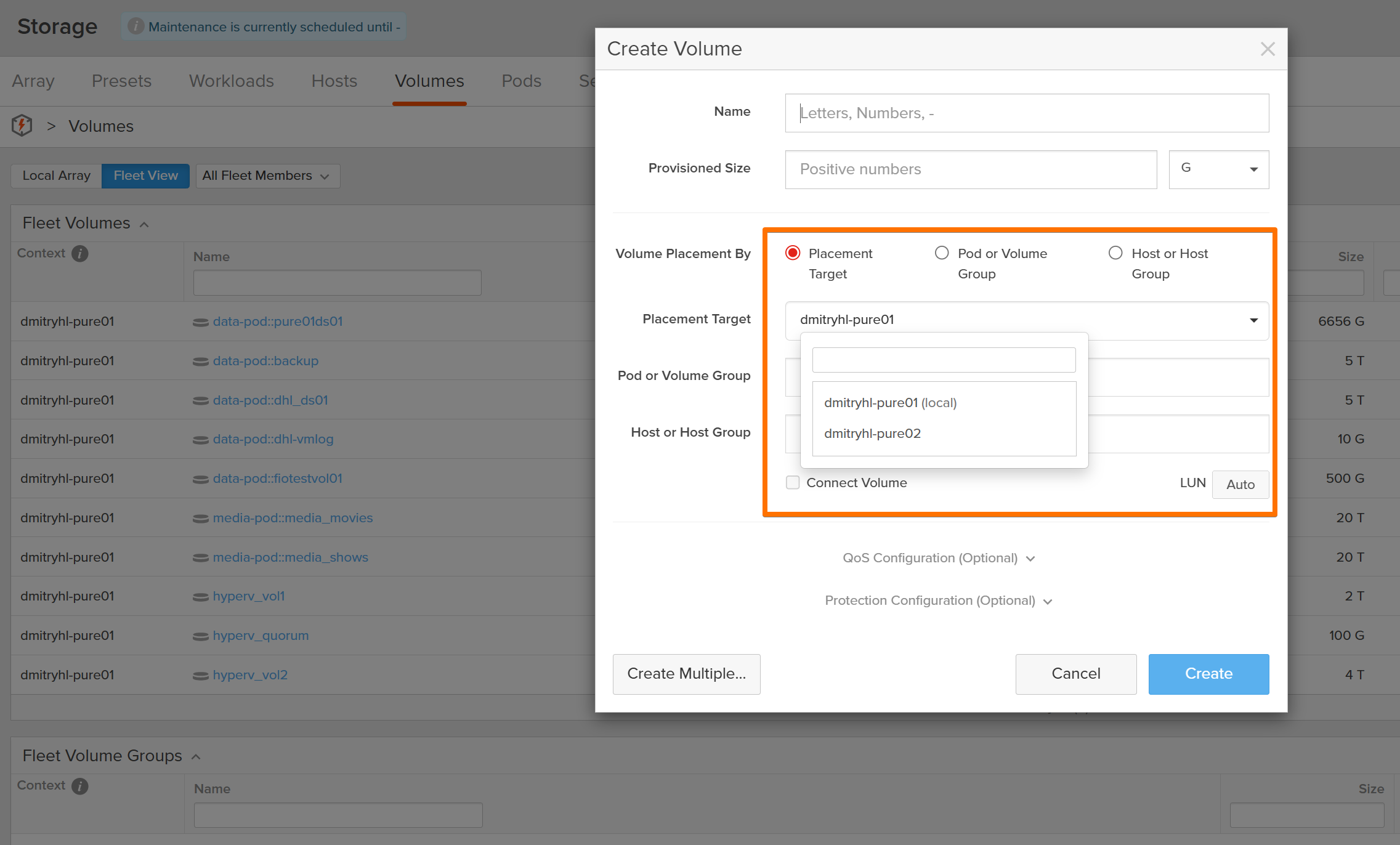Switch to the Hosts tab
The height and width of the screenshot is (845, 1400).
pyautogui.click(x=334, y=81)
